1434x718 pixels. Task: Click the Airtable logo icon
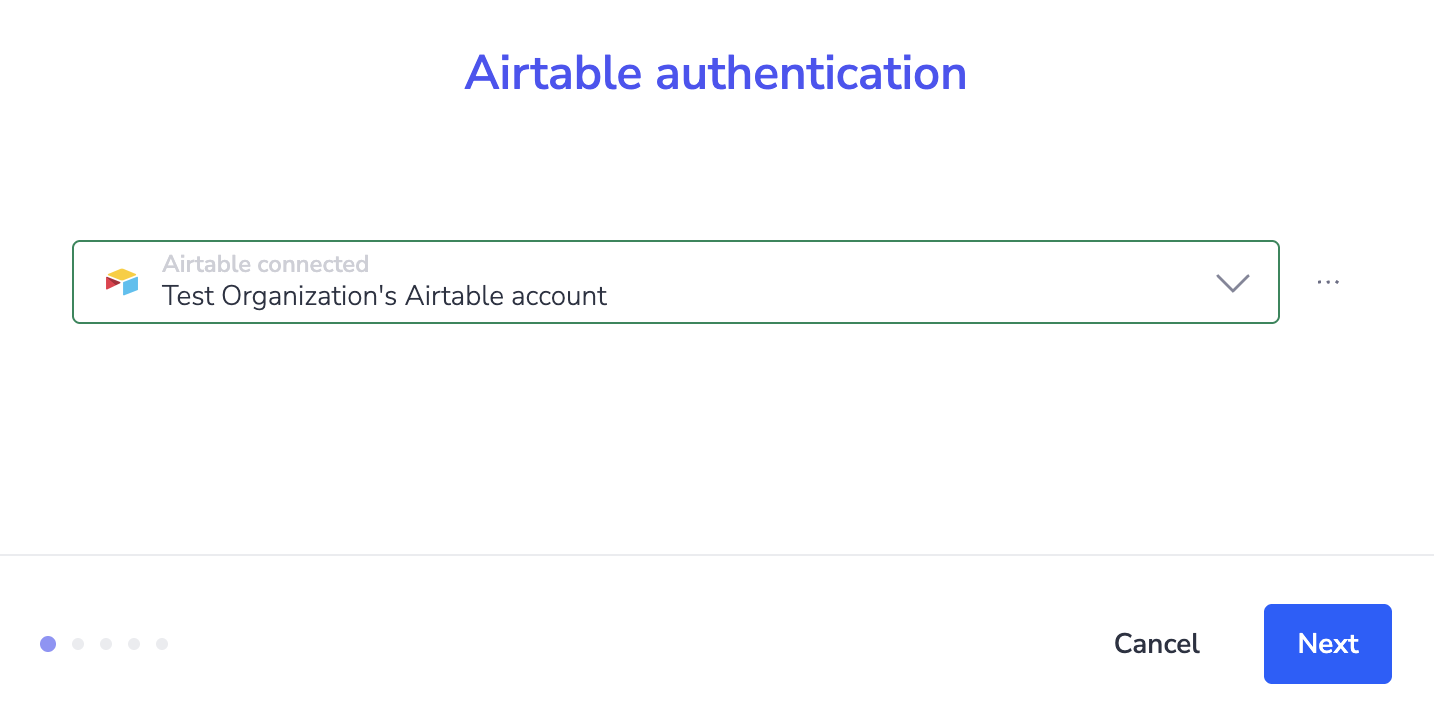122,282
